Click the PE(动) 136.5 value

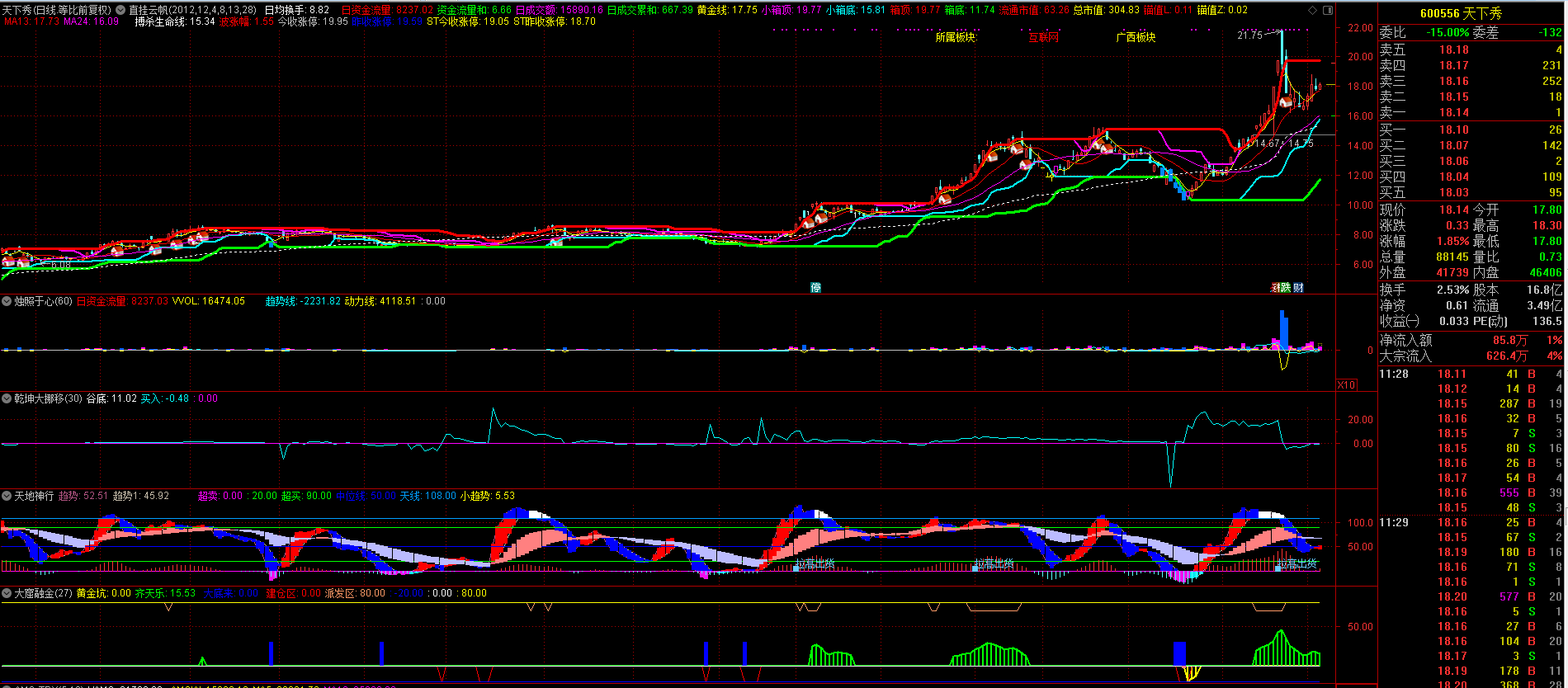point(1547,321)
